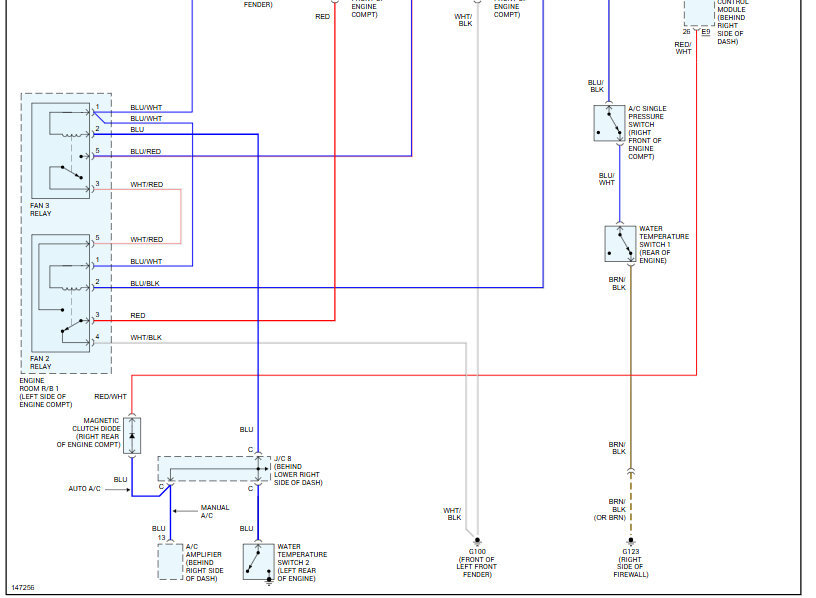The height and width of the screenshot is (598, 816).
Task: Click 'WHT/BLK' label near the G100 ground
Action: [453, 514]
